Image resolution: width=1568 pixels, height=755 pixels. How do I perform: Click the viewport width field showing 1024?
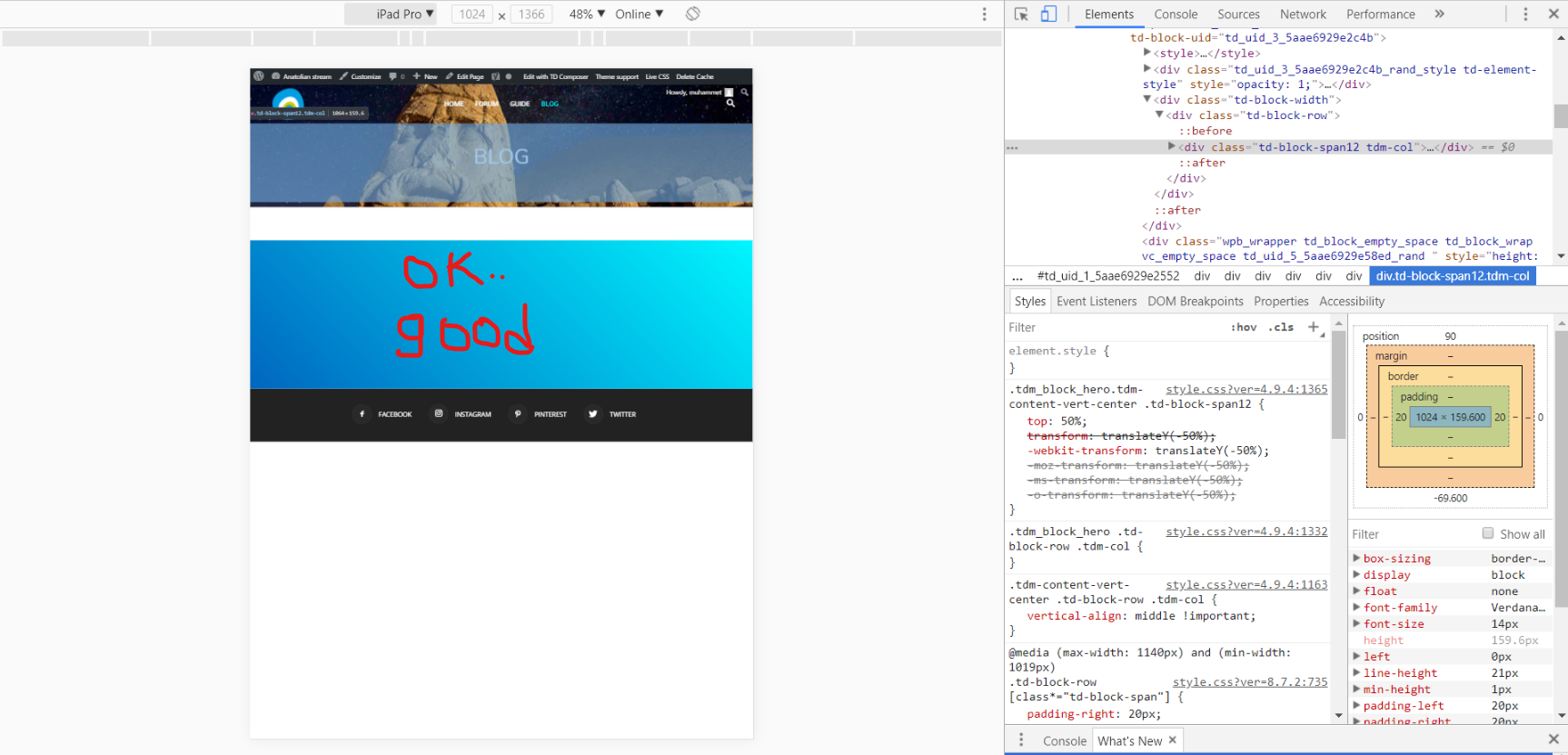click(471, 14)
